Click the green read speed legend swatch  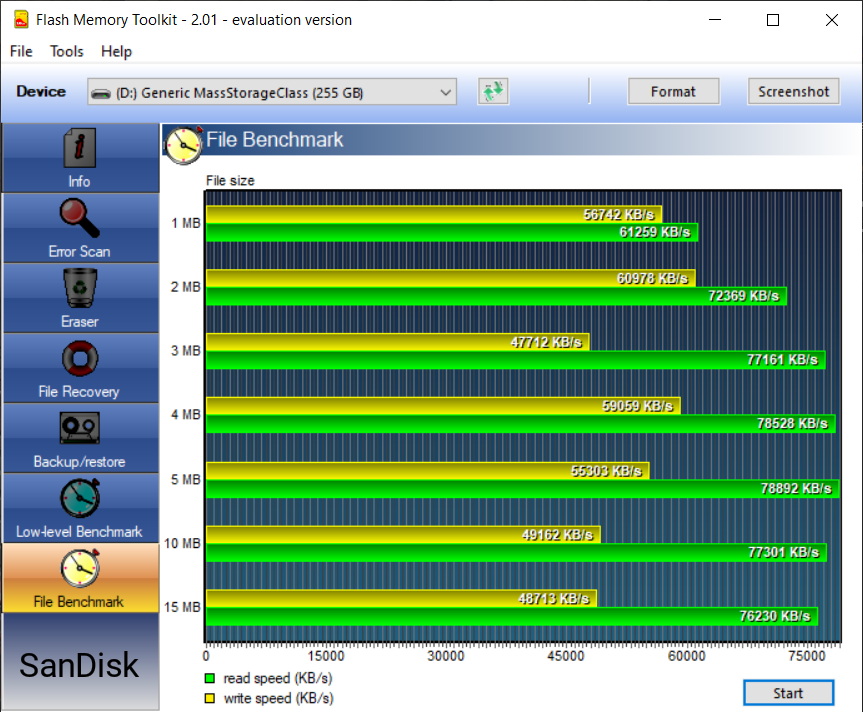pyautogui.click(x=210, y=678)
